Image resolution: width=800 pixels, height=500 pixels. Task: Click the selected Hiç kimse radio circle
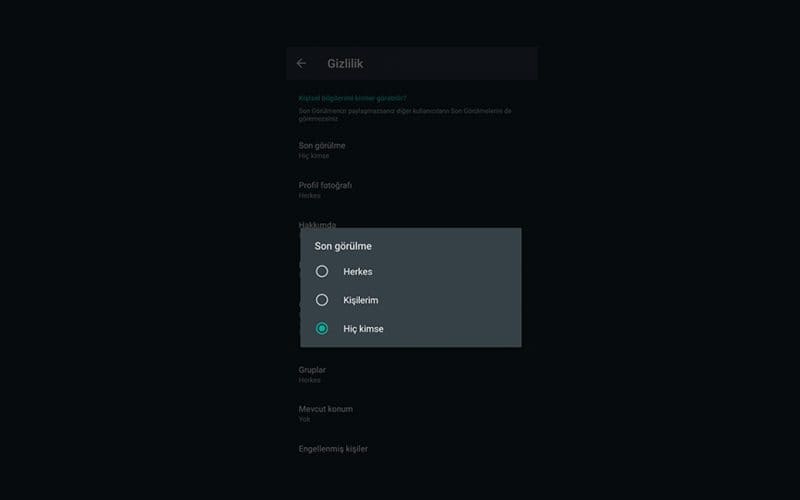[322, 328]
